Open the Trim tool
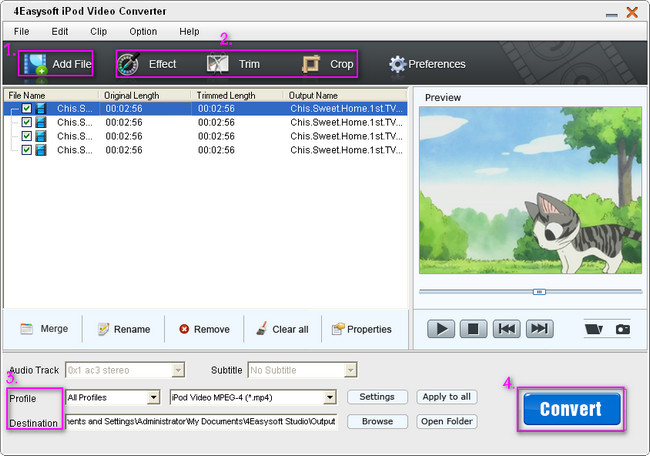The width and height of the screenshot is (650, 456). [x=233, y=64]
